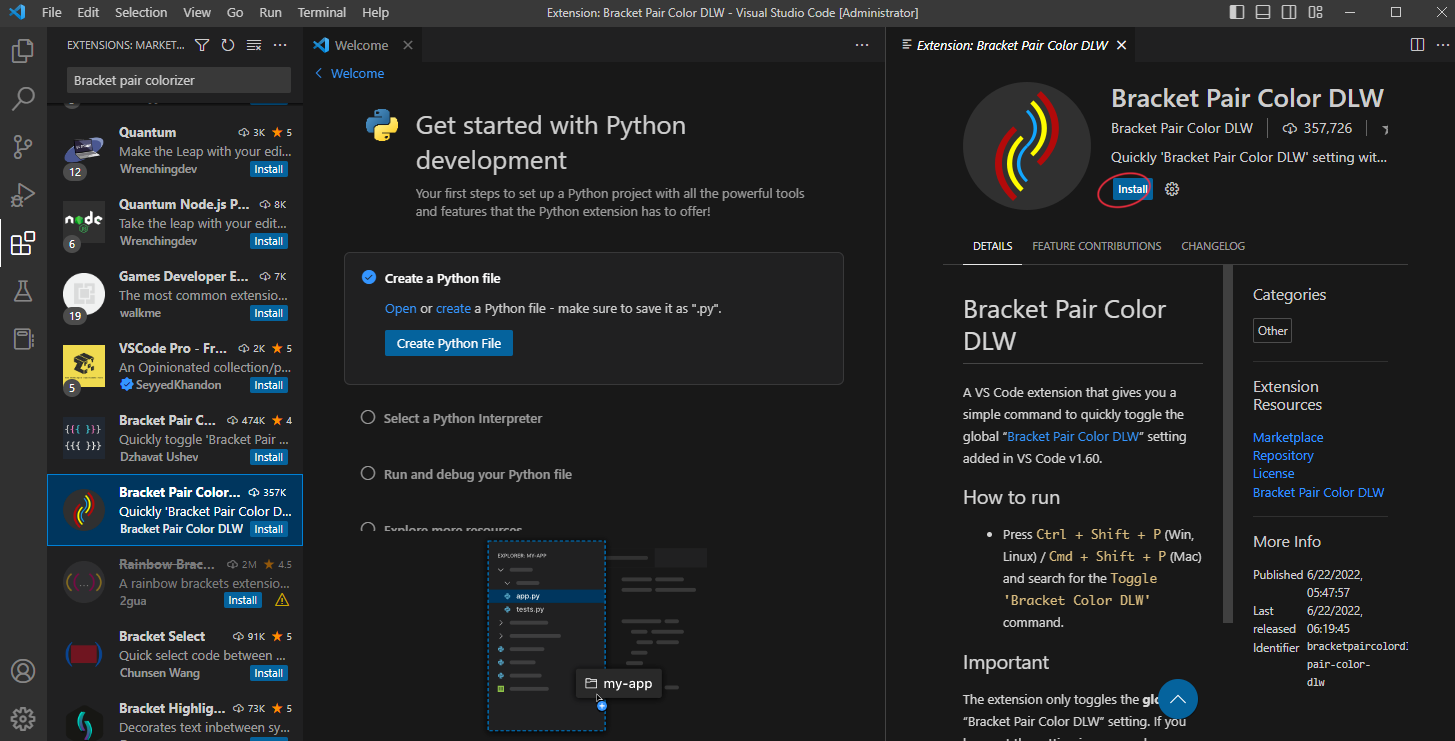Click the create link for Python file
Viewport: 1455px width, 741px height.
point(453,309)
